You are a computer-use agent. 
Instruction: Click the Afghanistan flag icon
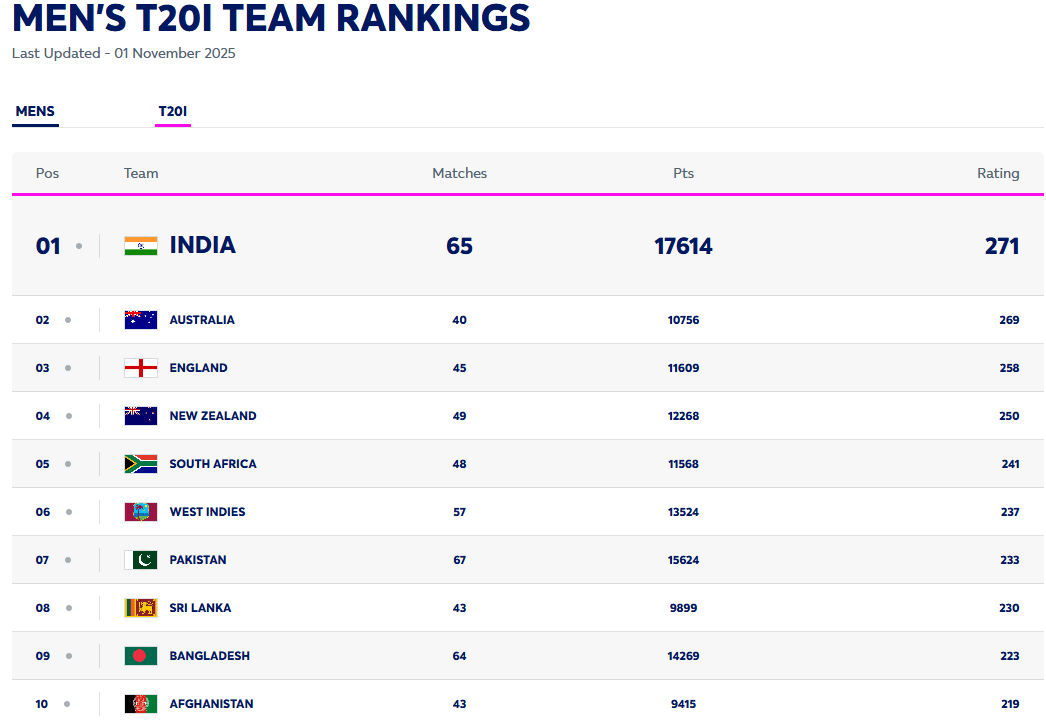141,704
